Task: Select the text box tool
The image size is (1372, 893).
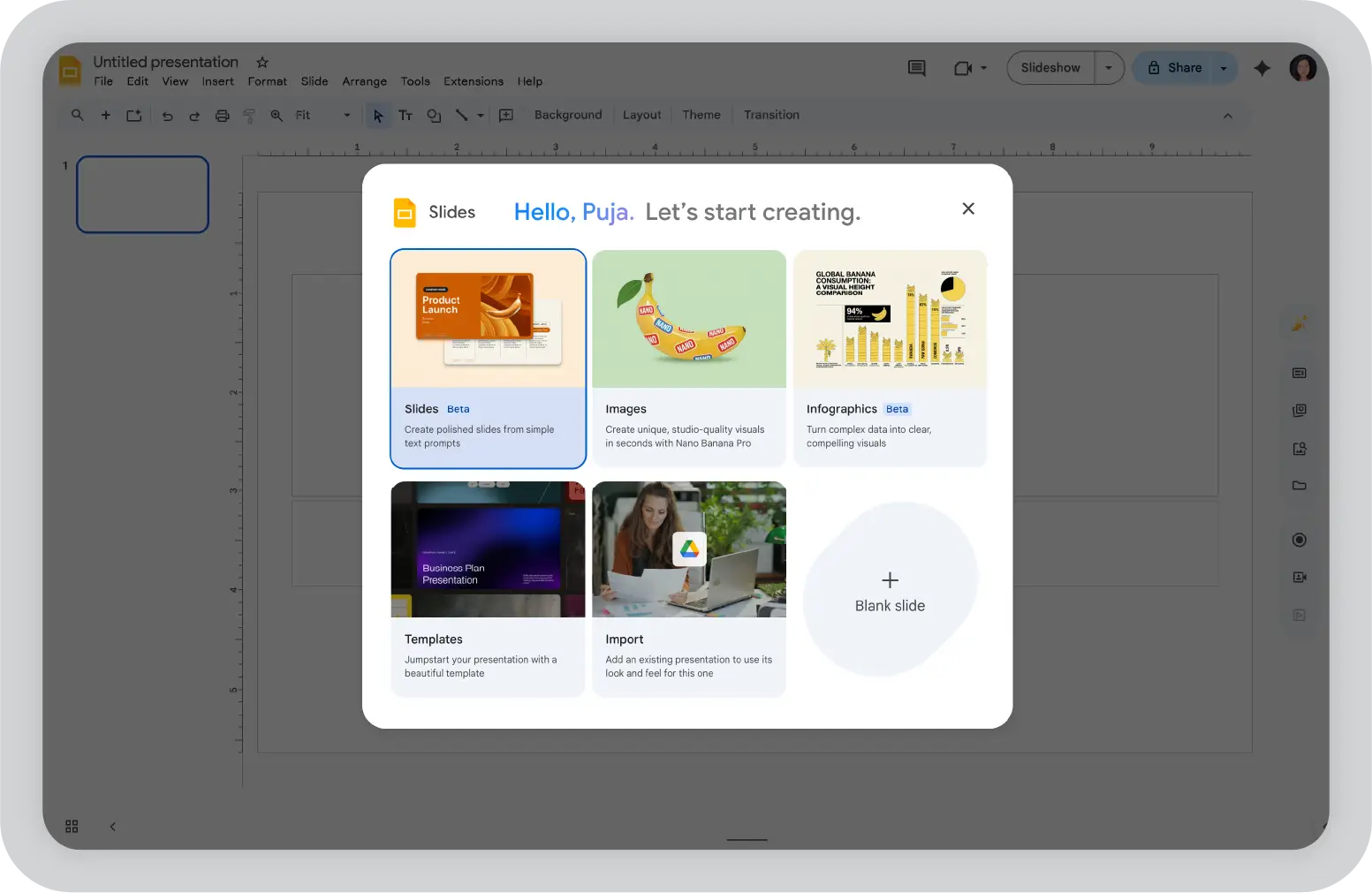Action: [x=406, y=116]
